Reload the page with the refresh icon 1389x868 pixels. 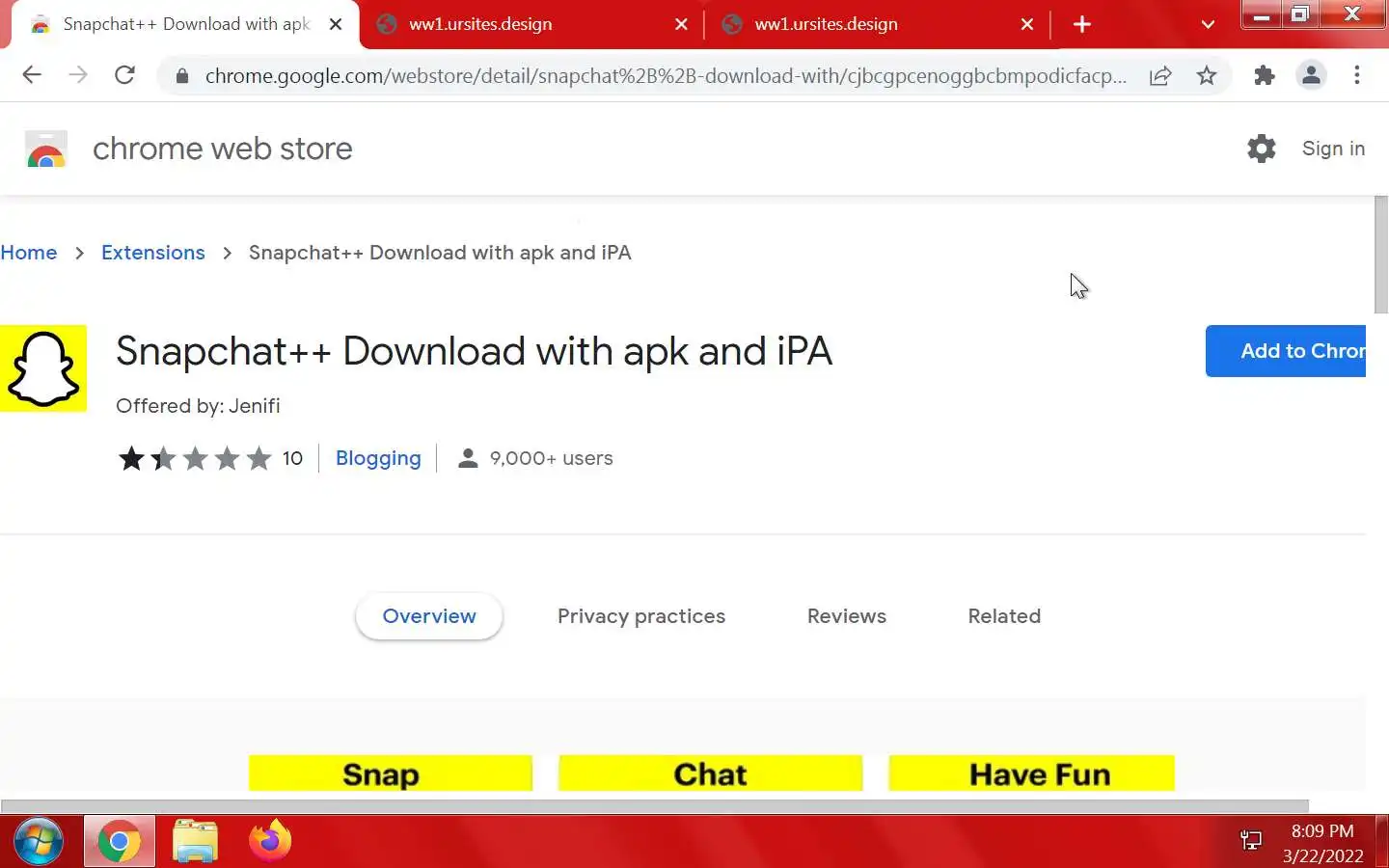tap(124, 75)
